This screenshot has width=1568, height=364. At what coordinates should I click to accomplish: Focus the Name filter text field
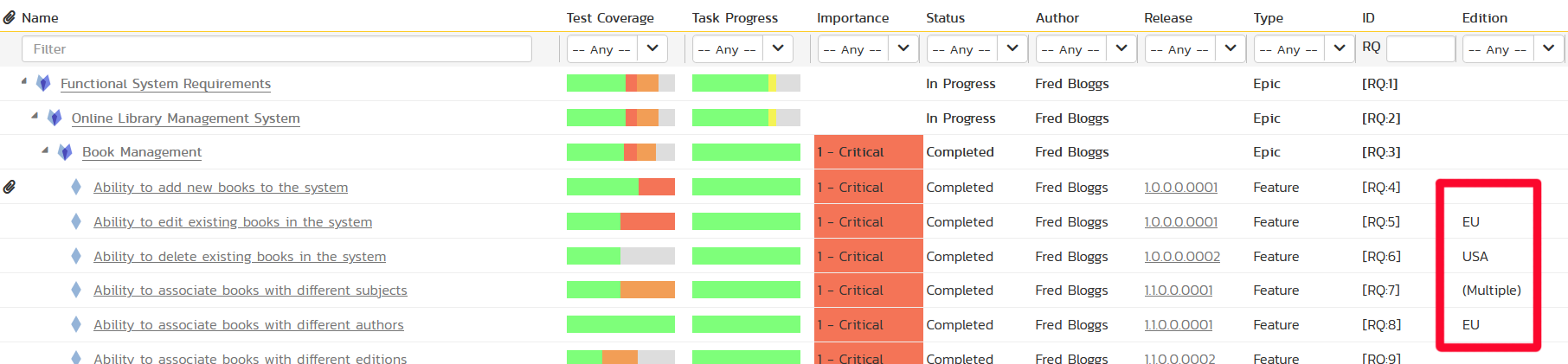(x=277, y=49)
